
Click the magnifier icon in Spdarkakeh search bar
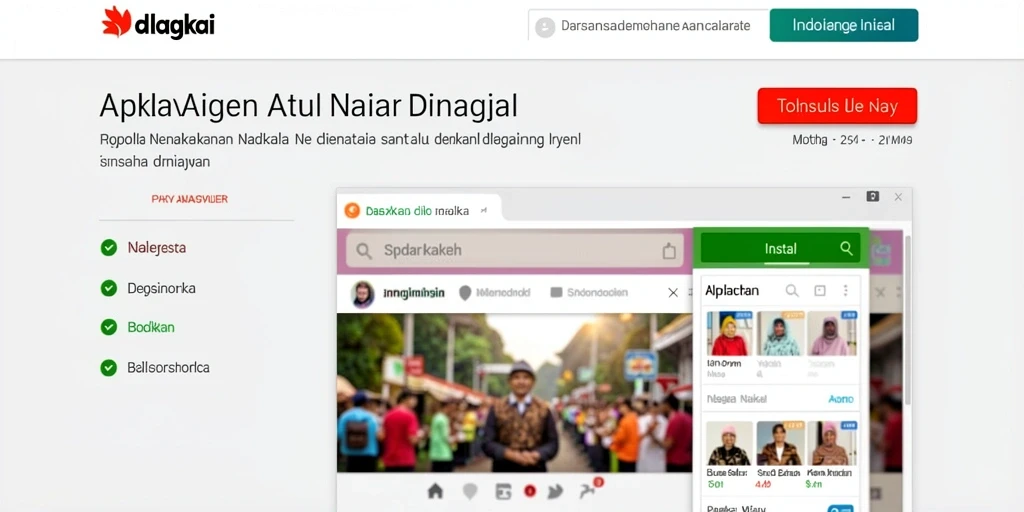pos(364,251)
